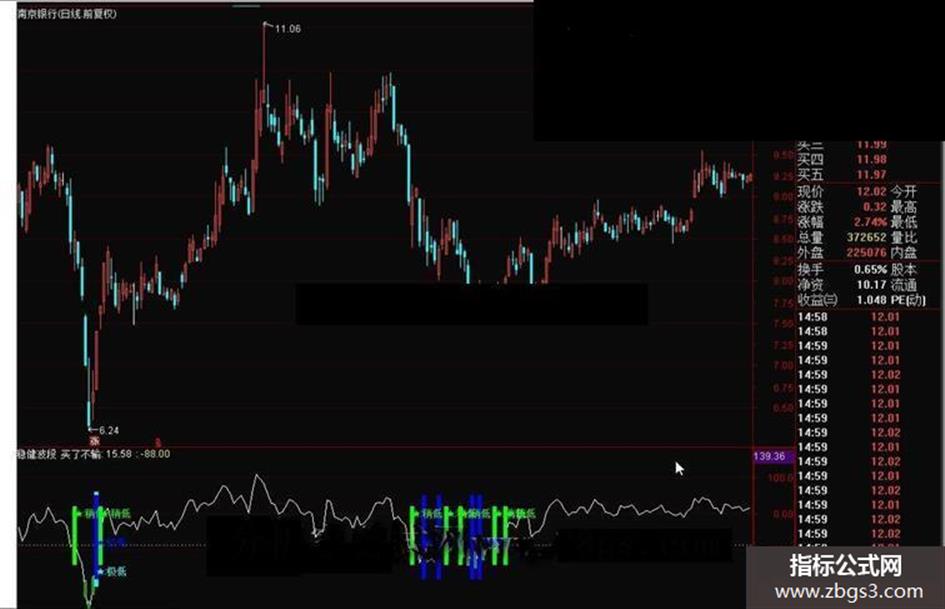
Task: Click the PE(动) label
Action: click(x=908, y=299)
